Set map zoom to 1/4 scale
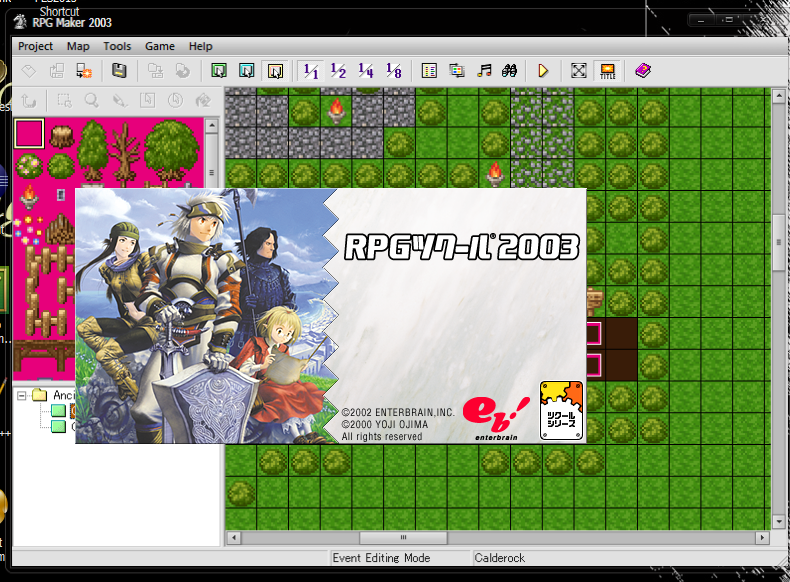This screenshot has height=582, width=790. pos(366,71)
